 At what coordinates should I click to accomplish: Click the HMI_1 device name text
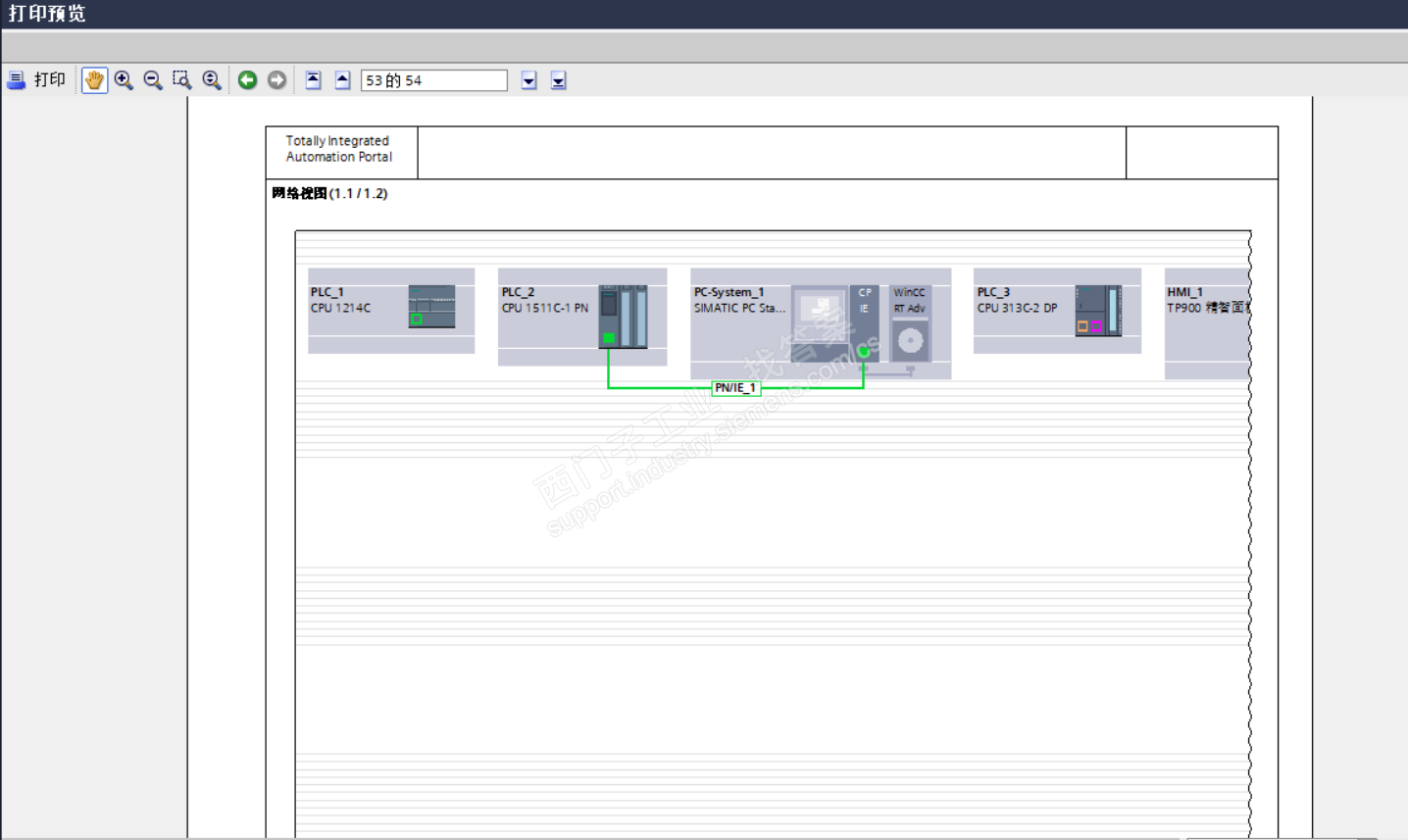pyautogui.click(x=1184, y=292)
